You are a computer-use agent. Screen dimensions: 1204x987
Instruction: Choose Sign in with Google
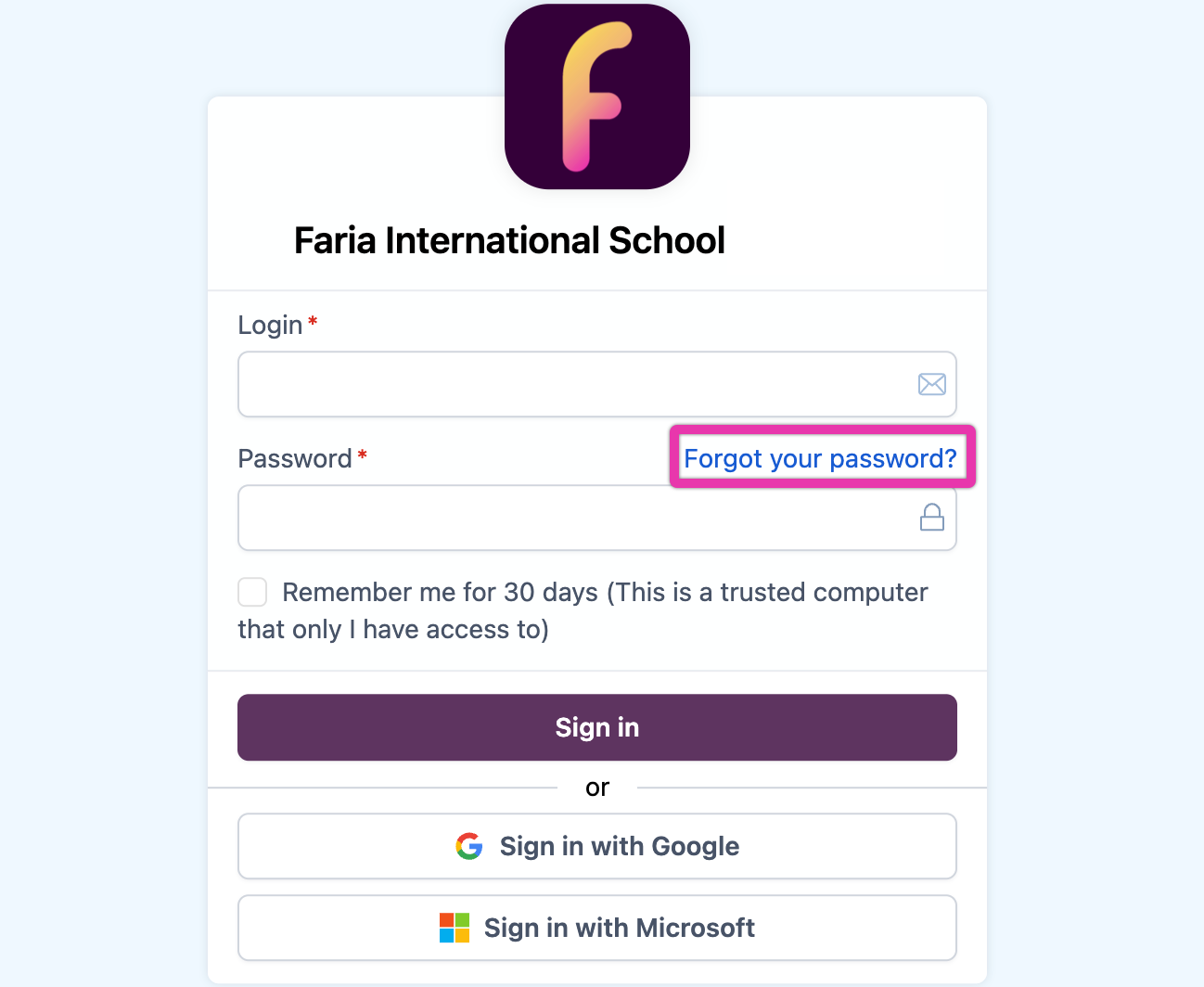tap(620, 846)
